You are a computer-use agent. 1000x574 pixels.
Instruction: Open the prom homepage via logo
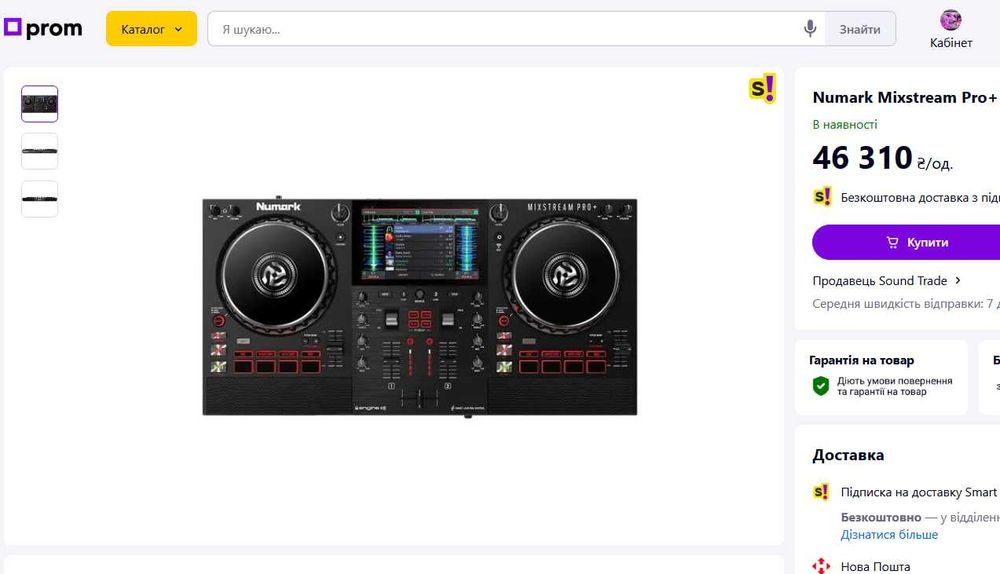(43, 28)
